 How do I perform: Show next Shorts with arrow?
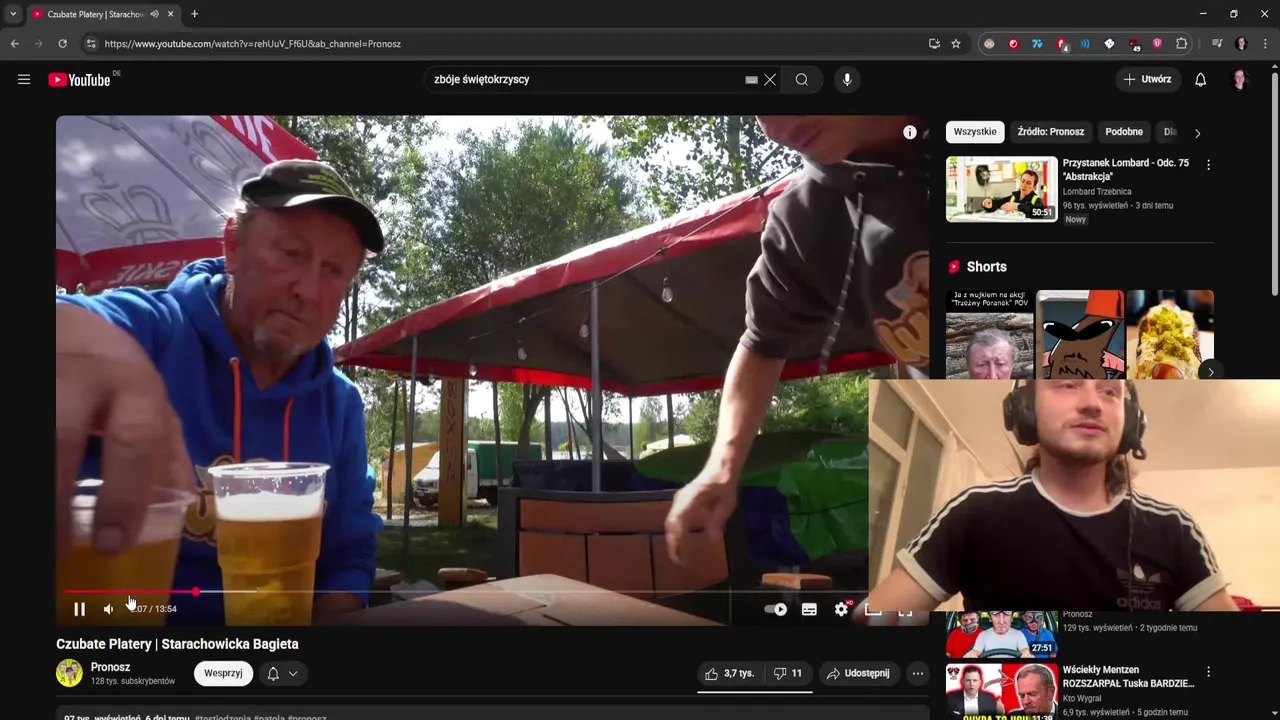point(1210,372)
